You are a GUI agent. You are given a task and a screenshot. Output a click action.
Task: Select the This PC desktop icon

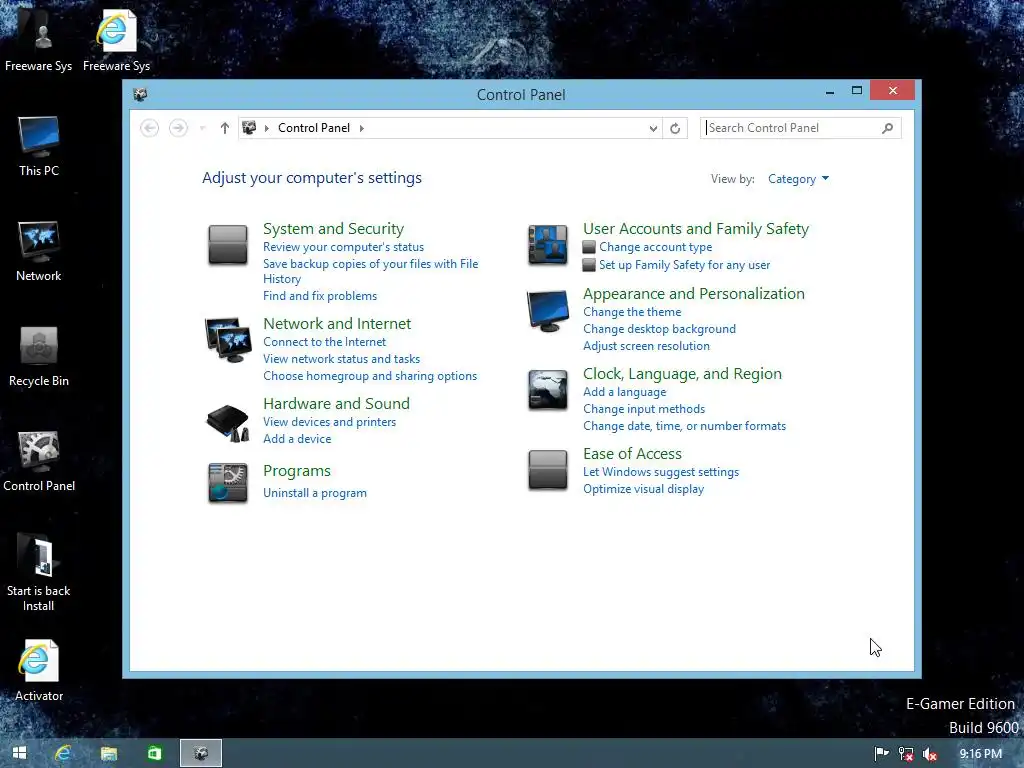pyautogui.click(x=39, y=146)
